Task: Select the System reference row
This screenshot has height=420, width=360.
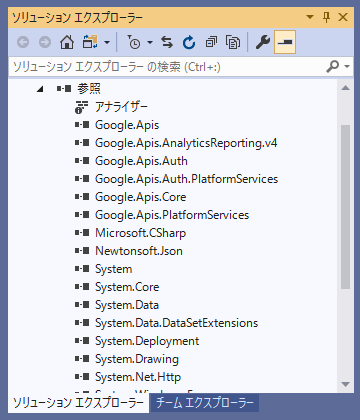Action: click(x=114, y=269)
